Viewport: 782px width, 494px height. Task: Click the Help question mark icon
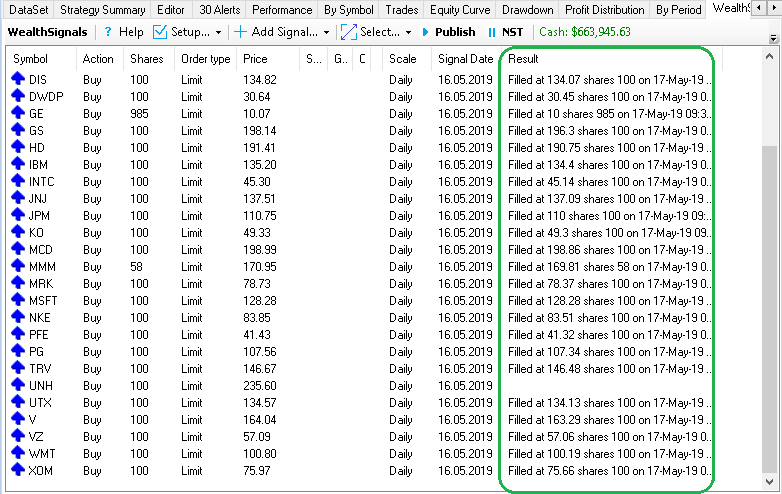tap(108, 32)
